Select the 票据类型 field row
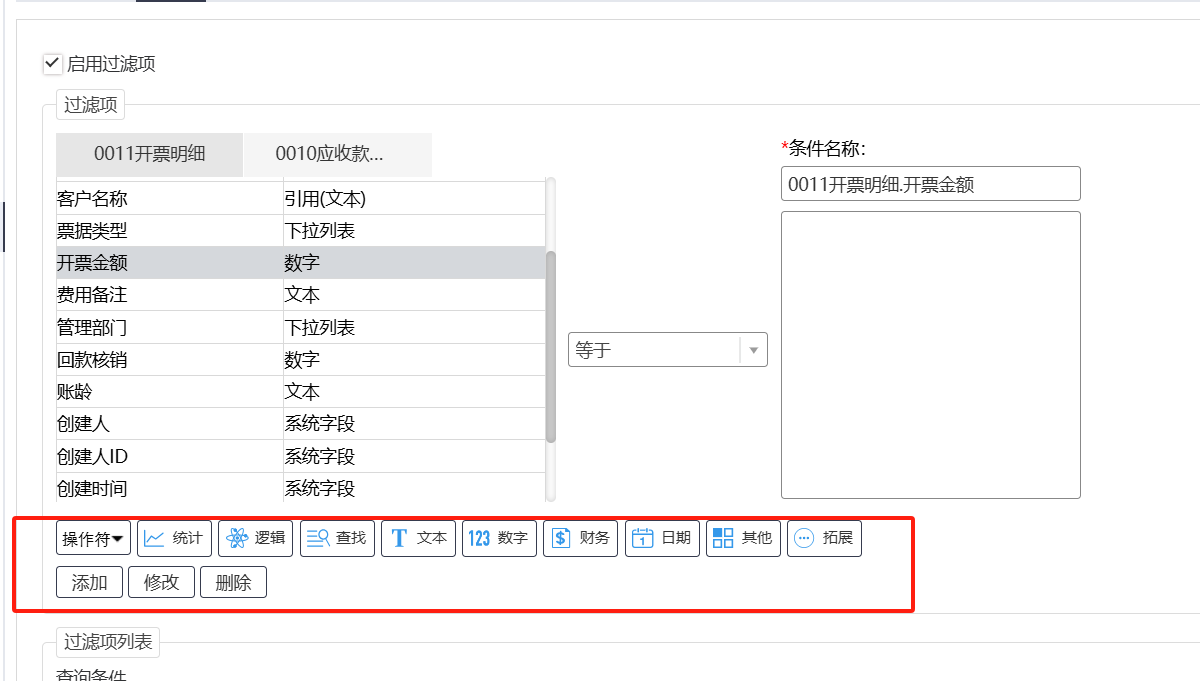 300,231
